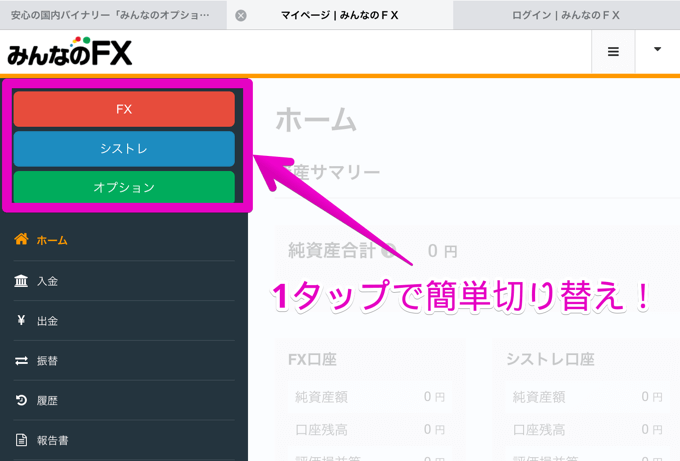Close the マイページ browser tab

(241, 16)
